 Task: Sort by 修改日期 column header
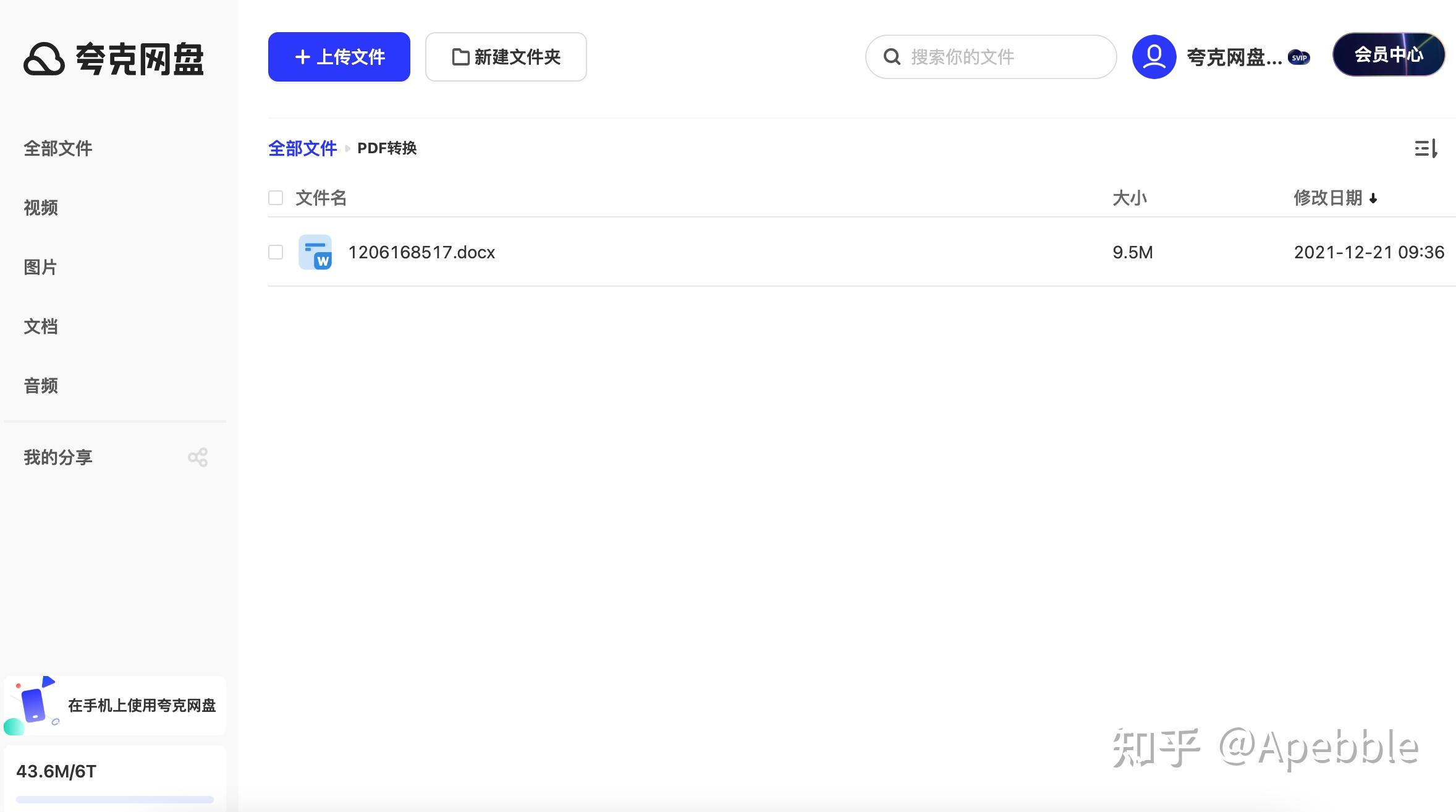click(1329, 198)
